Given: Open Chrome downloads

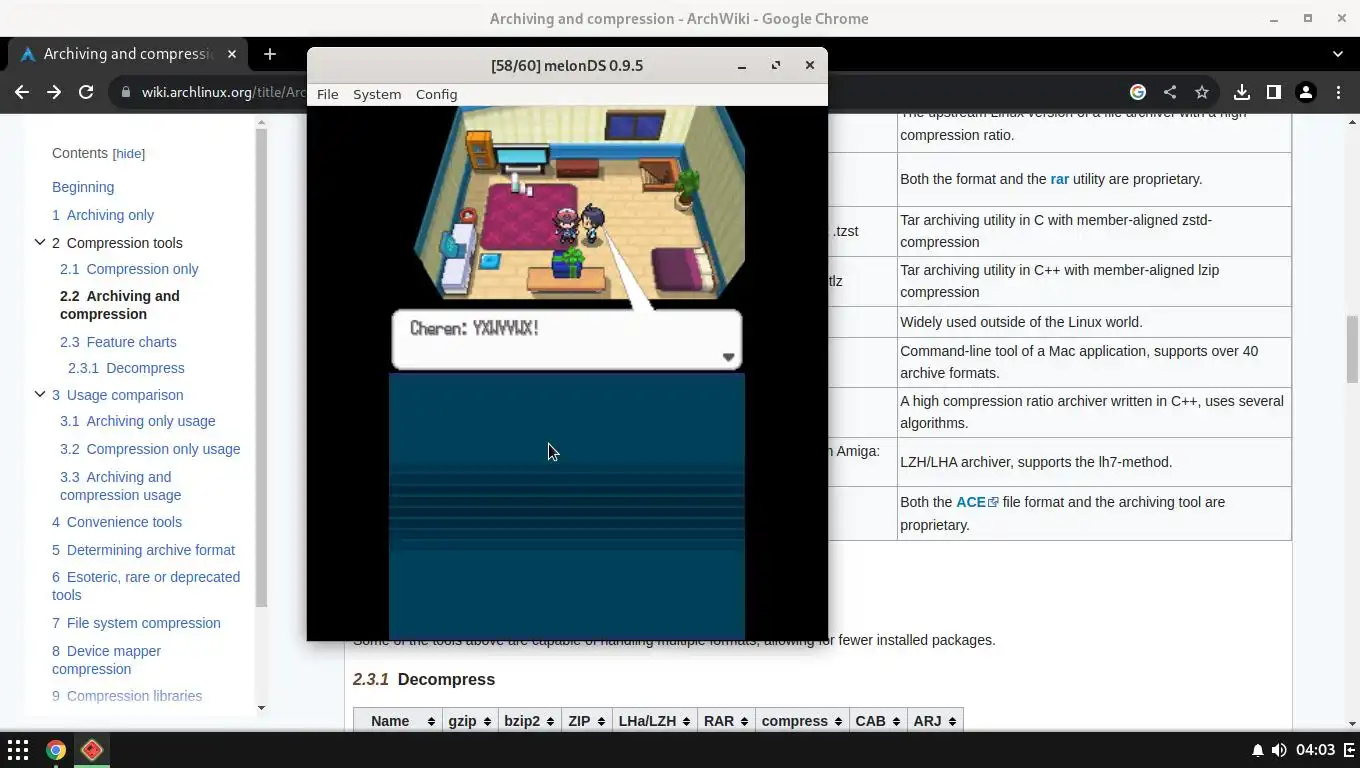Looking at the screenshot, I should 1242,92.
